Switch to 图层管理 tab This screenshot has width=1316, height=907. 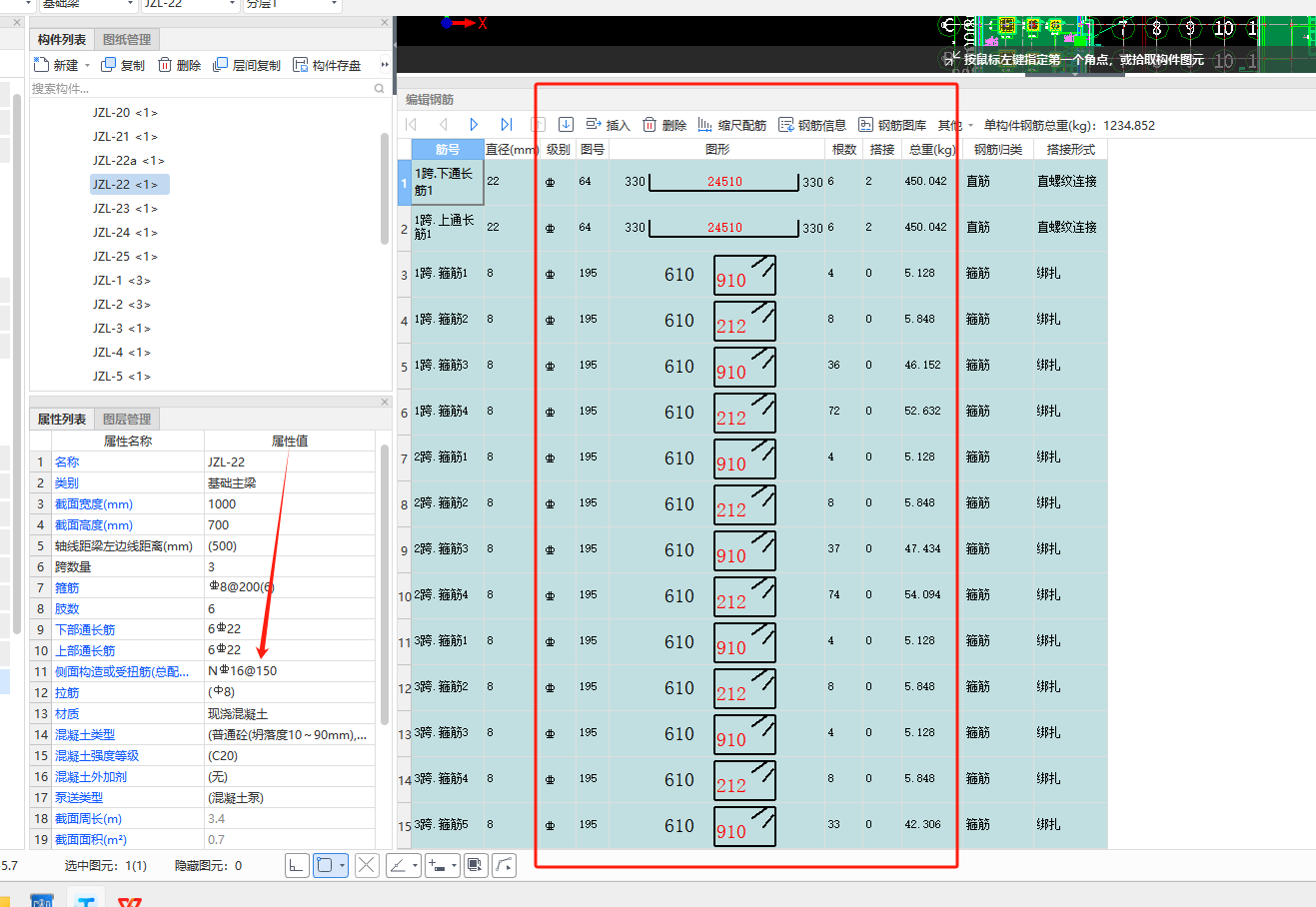[x=127, y=420]
